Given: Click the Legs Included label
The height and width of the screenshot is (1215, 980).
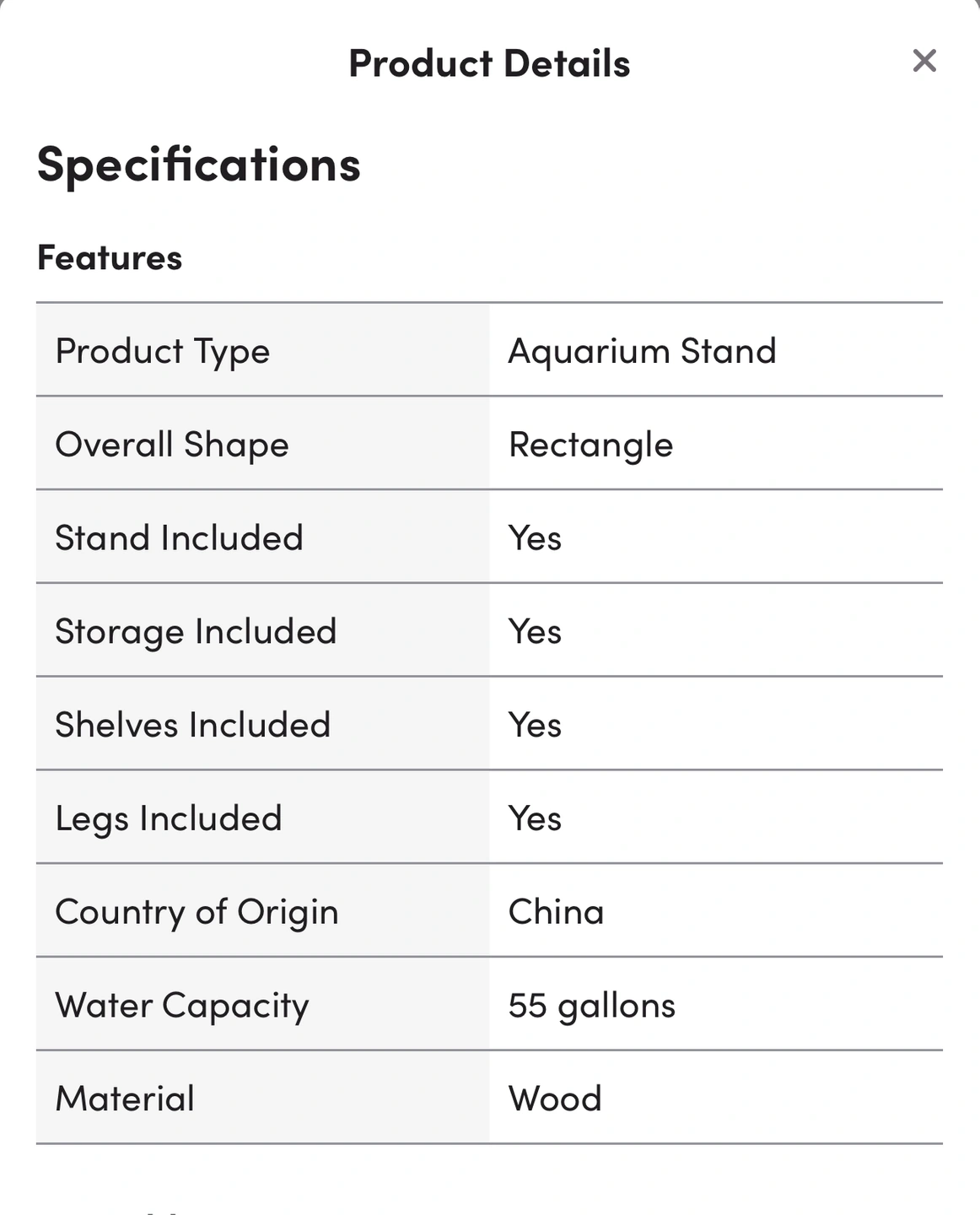Looking at the screenshot, I should click(169, 818).
